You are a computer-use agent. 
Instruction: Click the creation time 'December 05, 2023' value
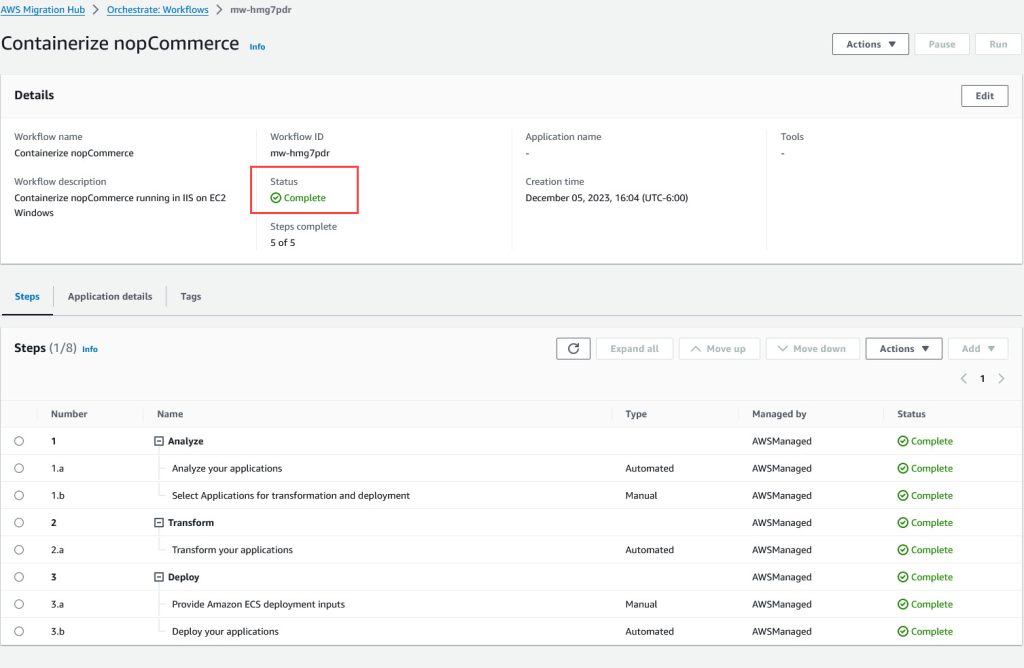point(607,198)
